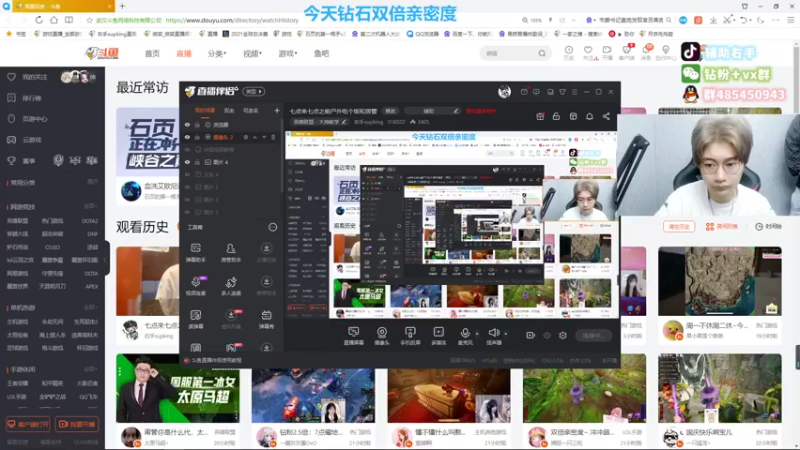Click the 修改 button next to stream title

[x=390, y=111]
